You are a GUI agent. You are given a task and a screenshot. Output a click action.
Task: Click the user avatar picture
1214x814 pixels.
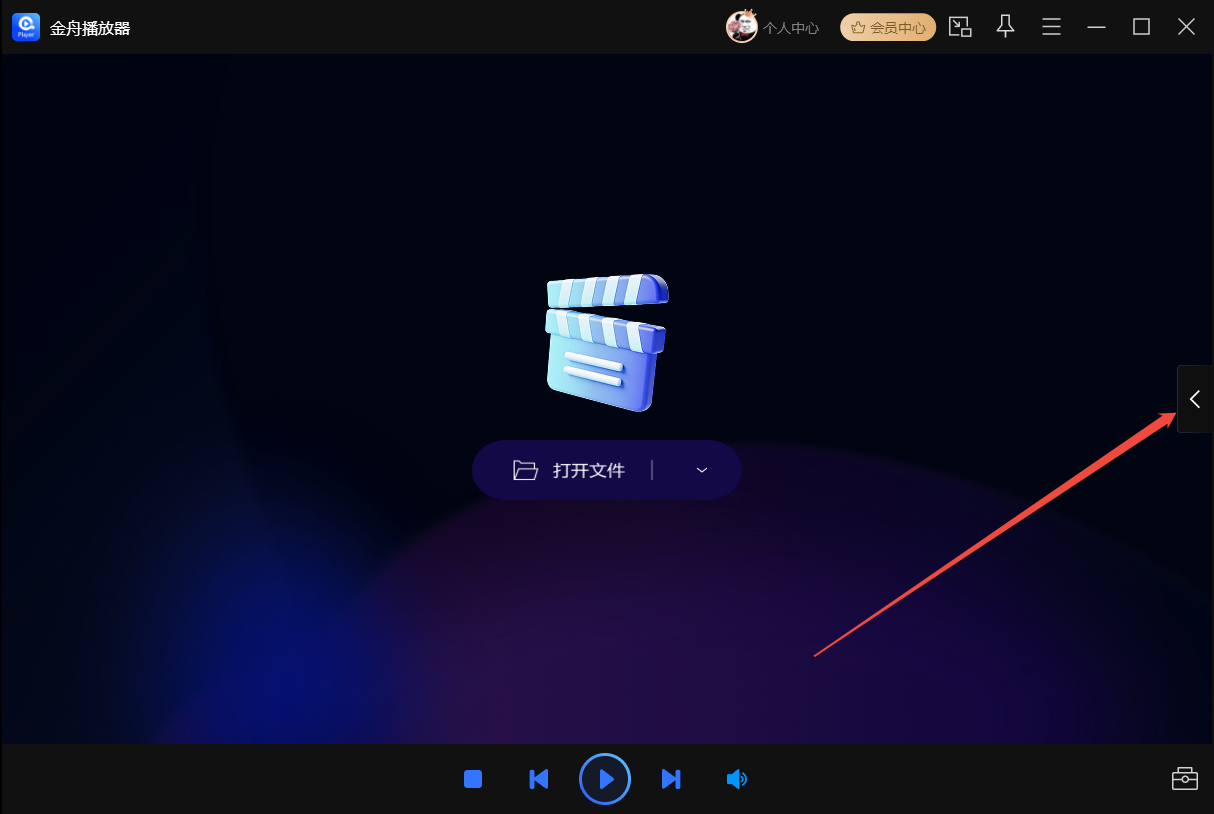[741, 27]
